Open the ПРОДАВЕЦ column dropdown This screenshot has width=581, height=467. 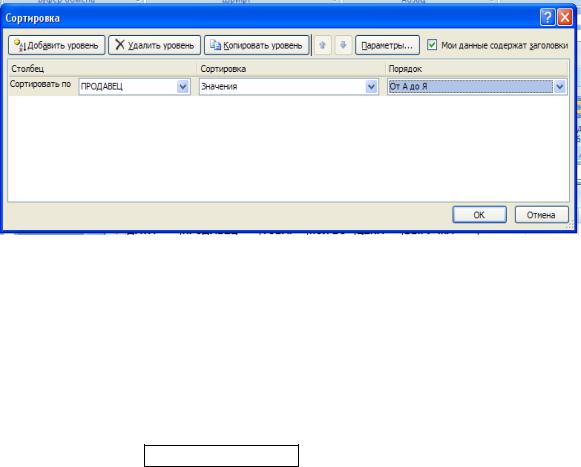(183, 87)
